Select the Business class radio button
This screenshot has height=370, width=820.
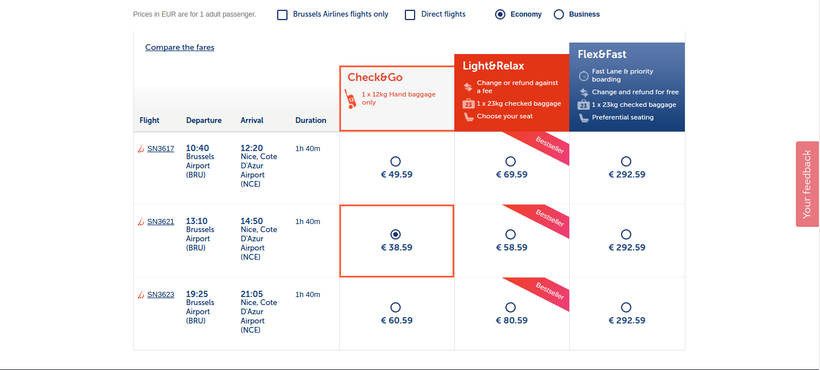[x=559, y=15]
